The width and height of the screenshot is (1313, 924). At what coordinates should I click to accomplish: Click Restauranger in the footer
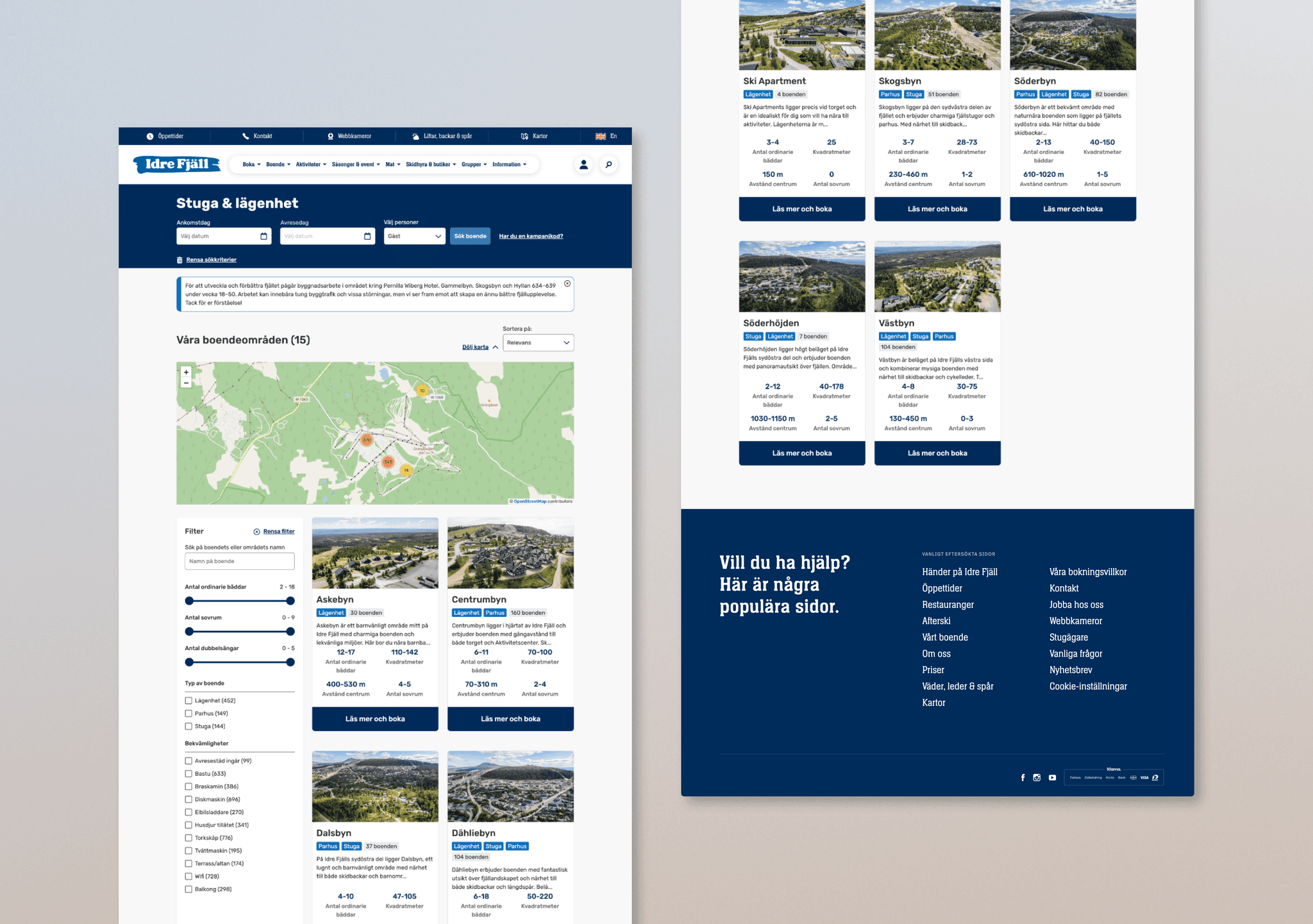coord(948,605)
